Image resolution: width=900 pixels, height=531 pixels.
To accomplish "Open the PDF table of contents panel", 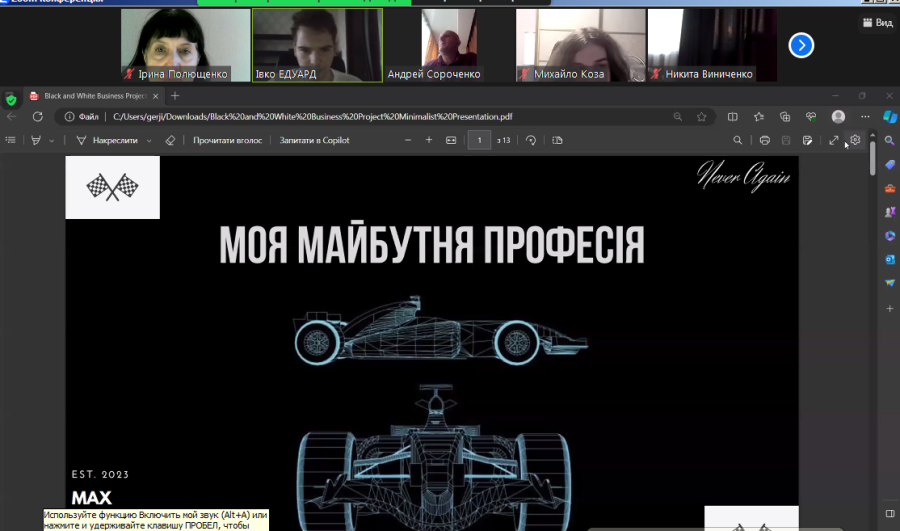I will click(x=11, y=140).
